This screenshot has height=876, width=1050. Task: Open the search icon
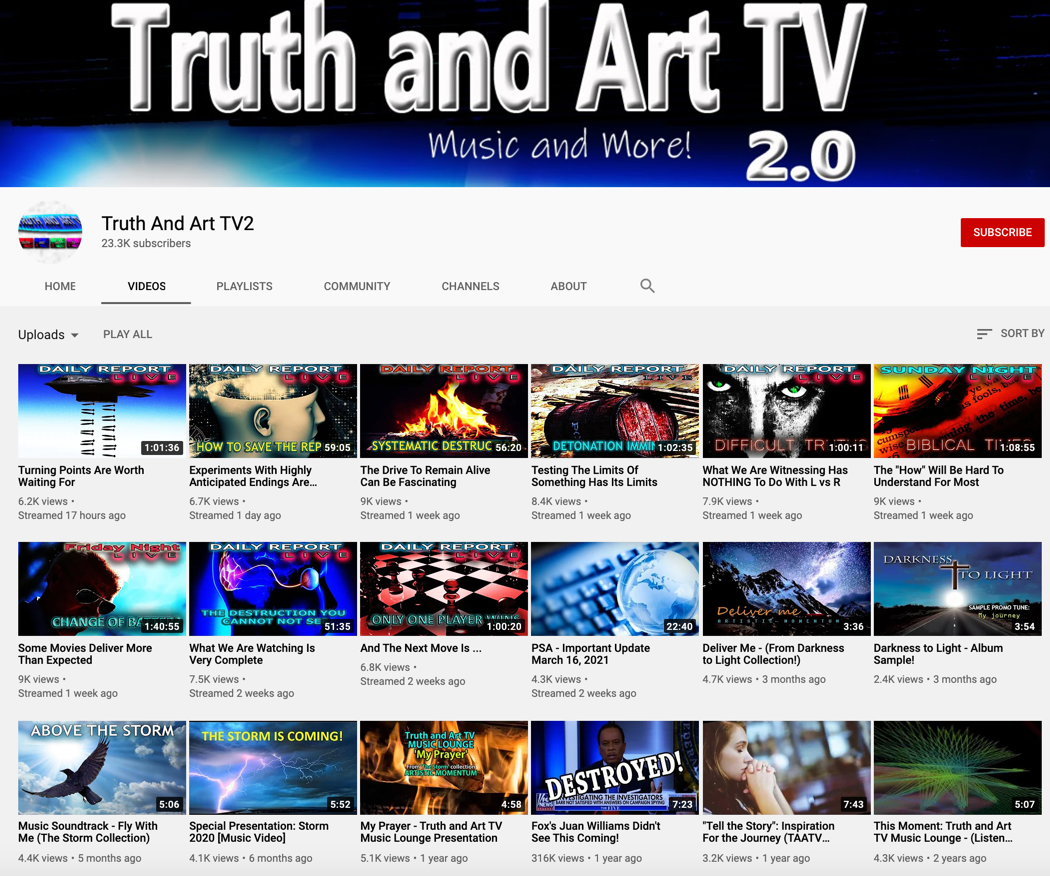(x=647, y=286)
